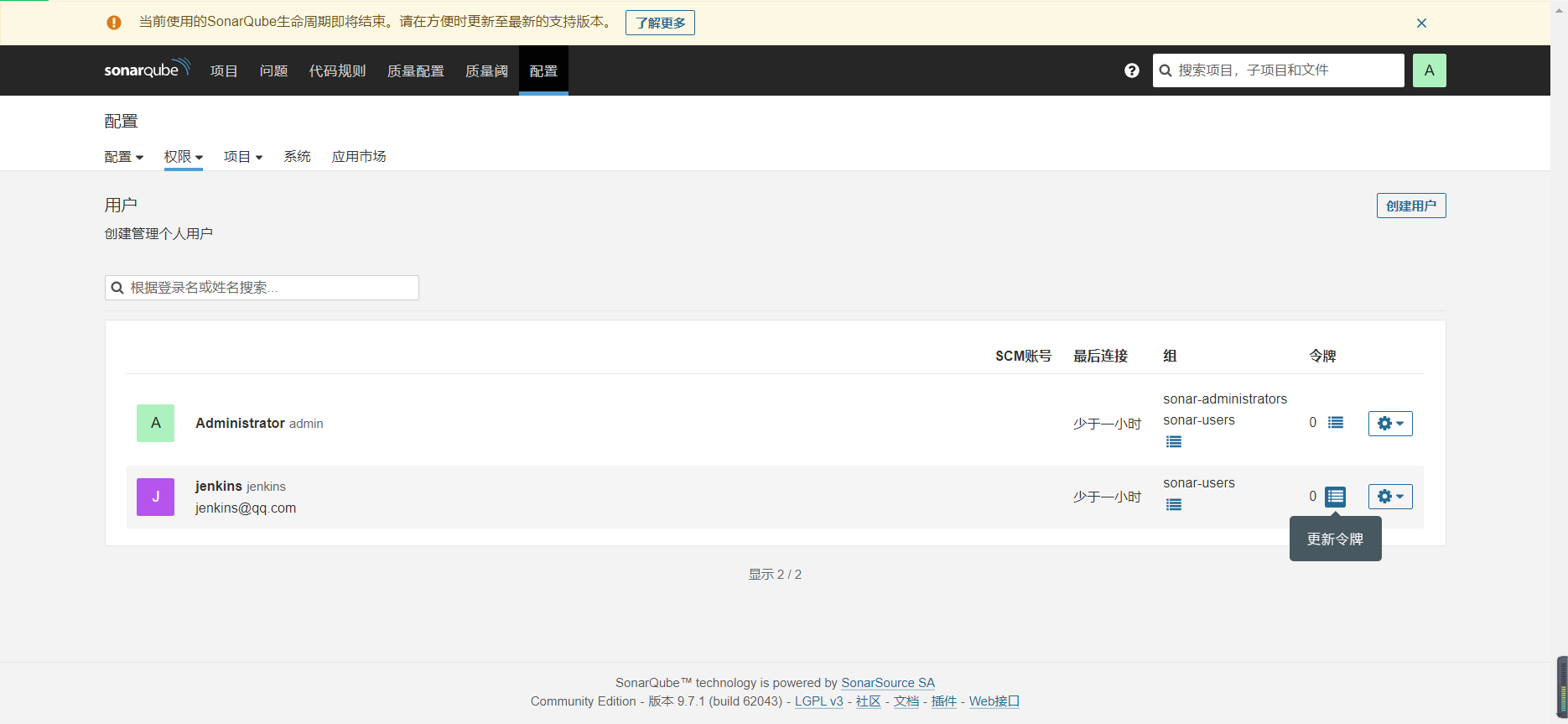
Task: Go to 项目 in top navigation
Action: coord(224,70)
